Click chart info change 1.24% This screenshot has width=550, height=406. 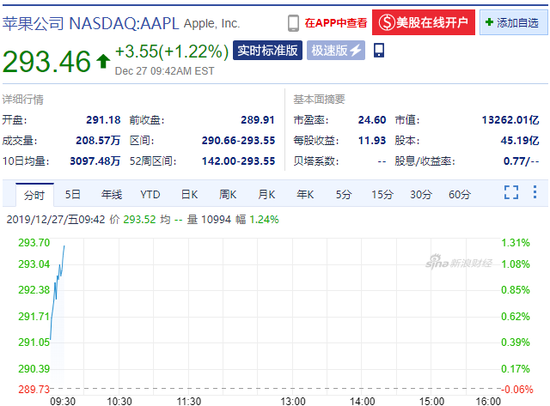click(x=264, y=220)
